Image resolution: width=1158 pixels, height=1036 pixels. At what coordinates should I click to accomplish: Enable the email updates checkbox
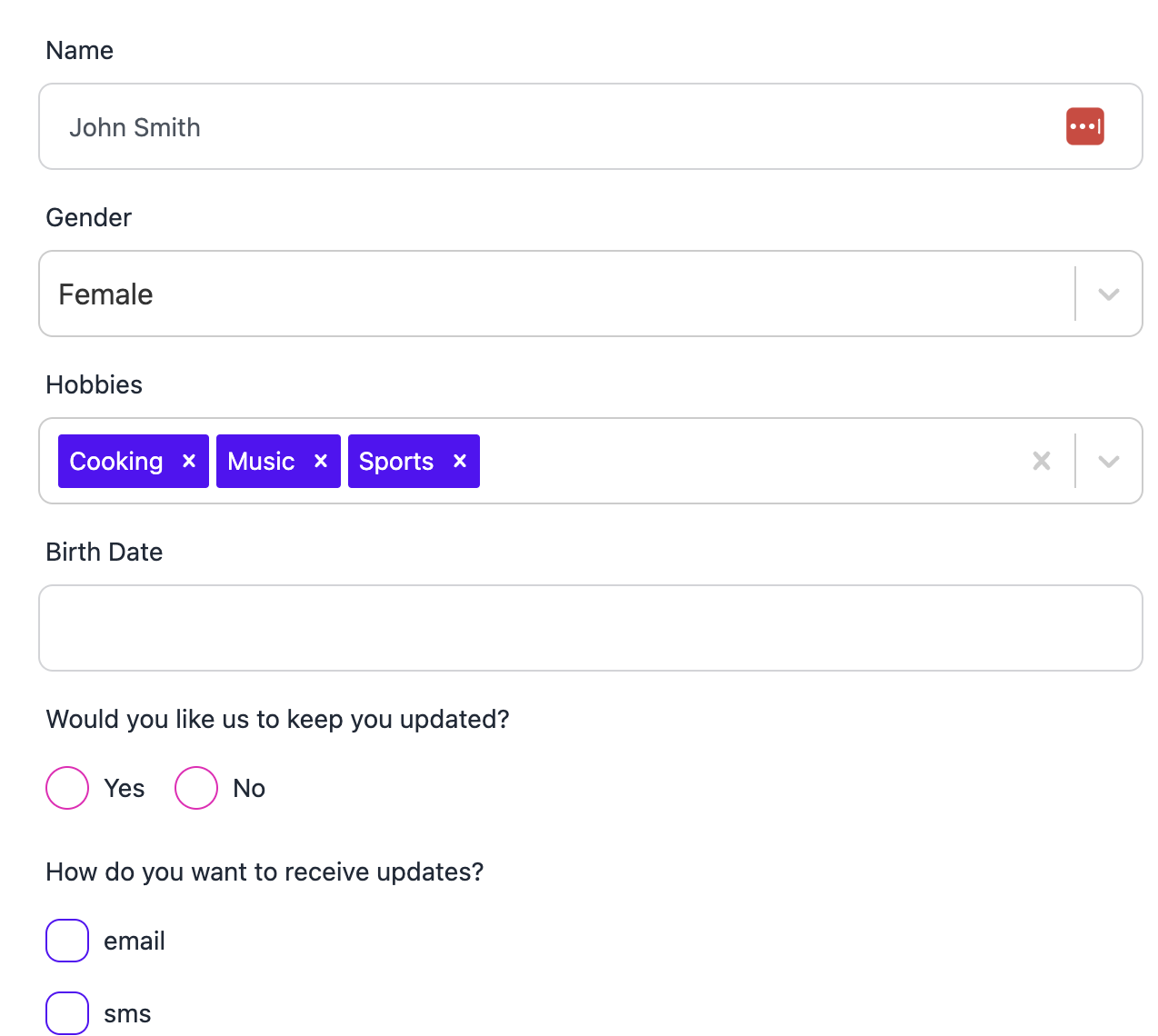[67, 941]
